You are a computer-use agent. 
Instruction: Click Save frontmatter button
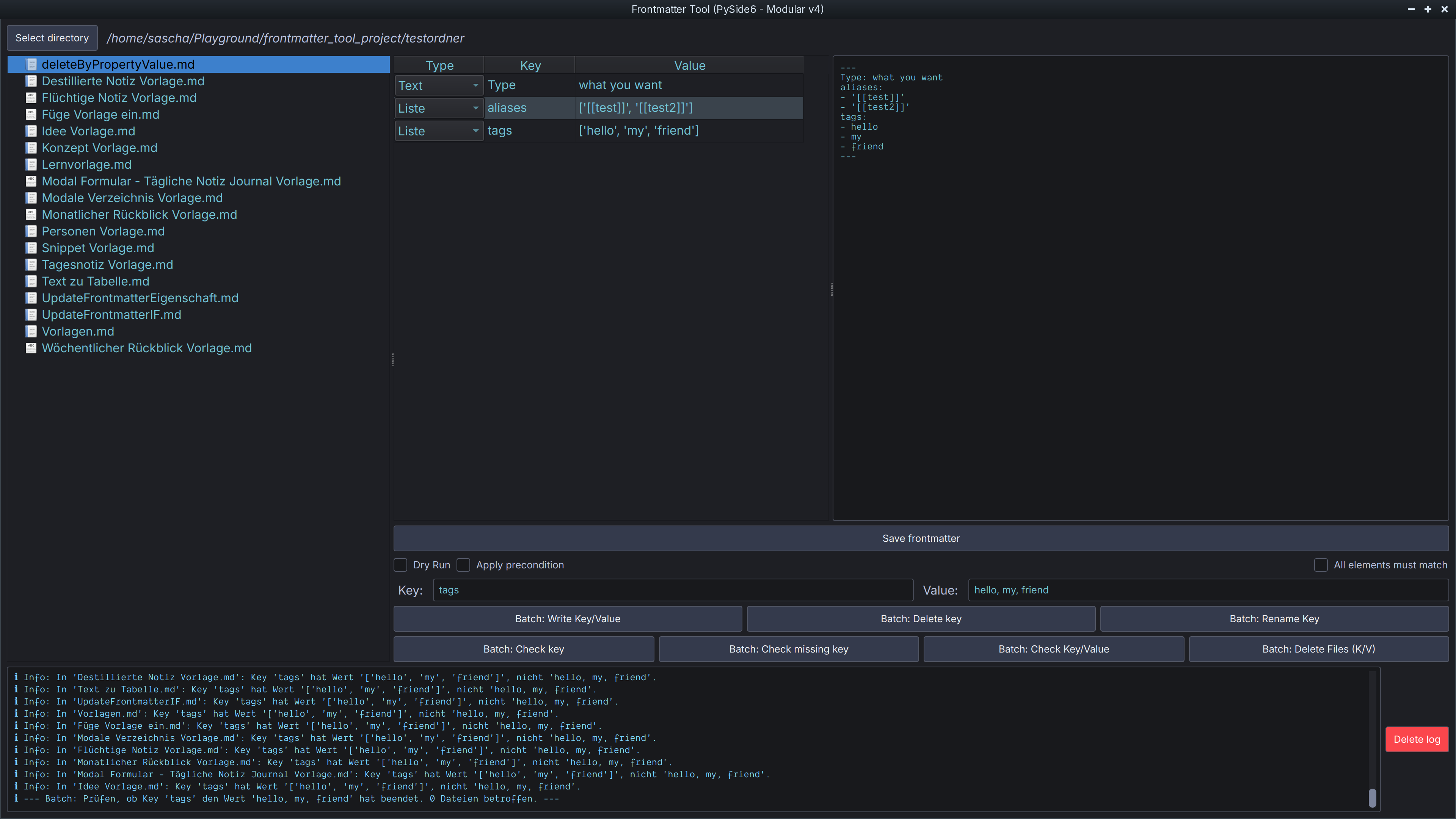[x=921, y=539]
